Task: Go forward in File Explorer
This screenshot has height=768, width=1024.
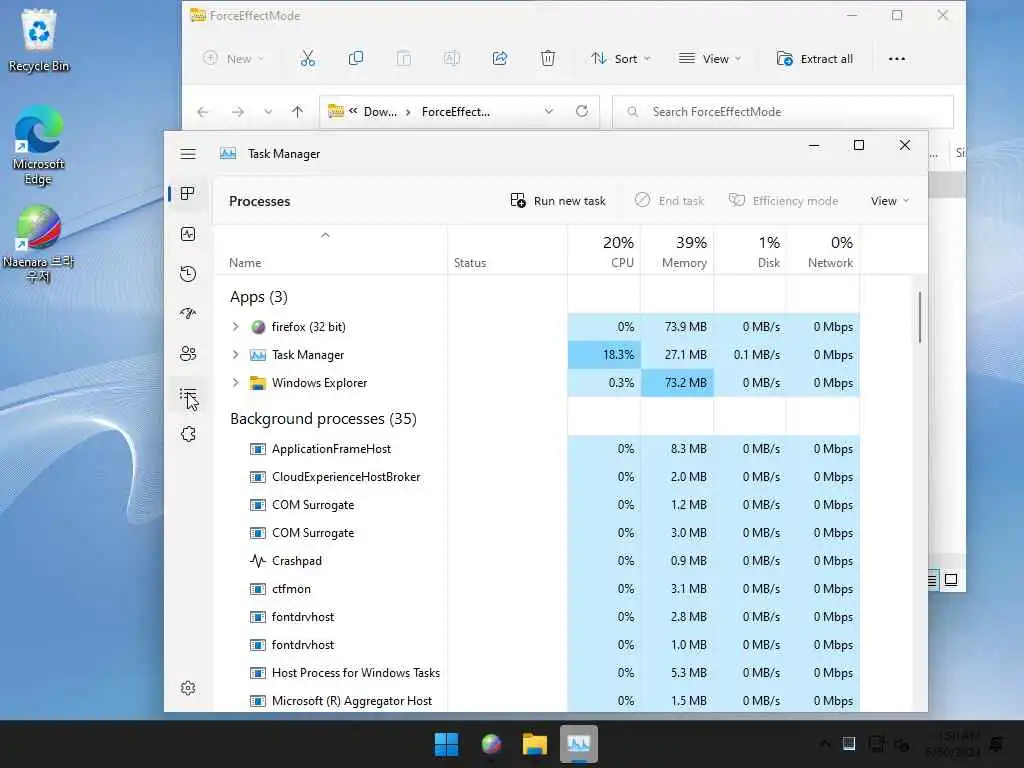Action: (238, 112)
